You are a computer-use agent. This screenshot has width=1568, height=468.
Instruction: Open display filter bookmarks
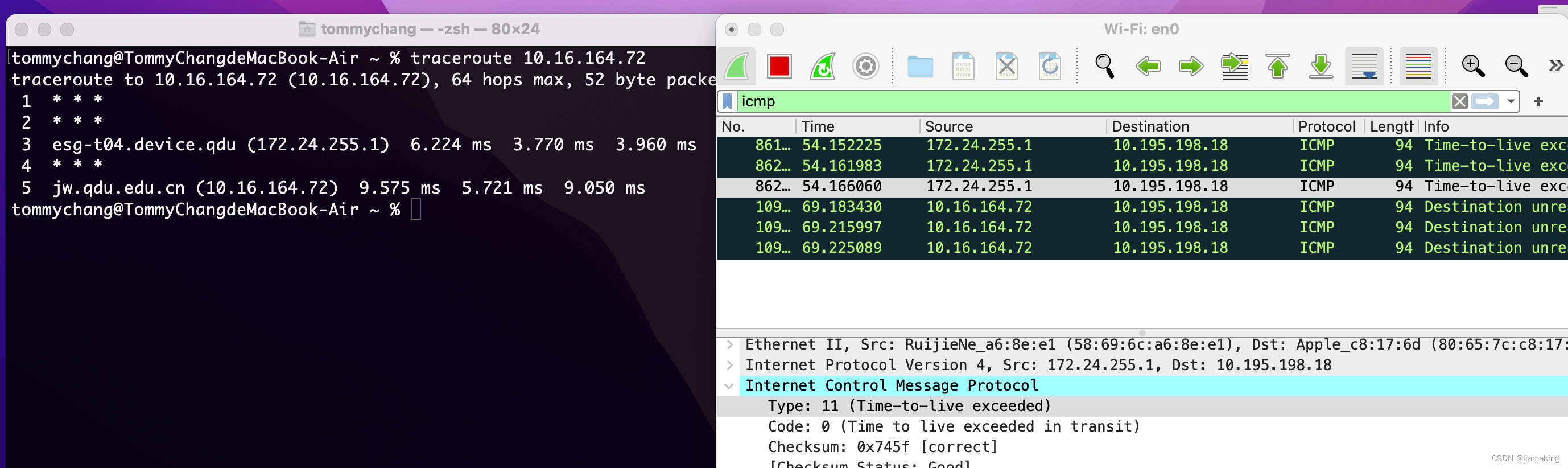(727, 101)
